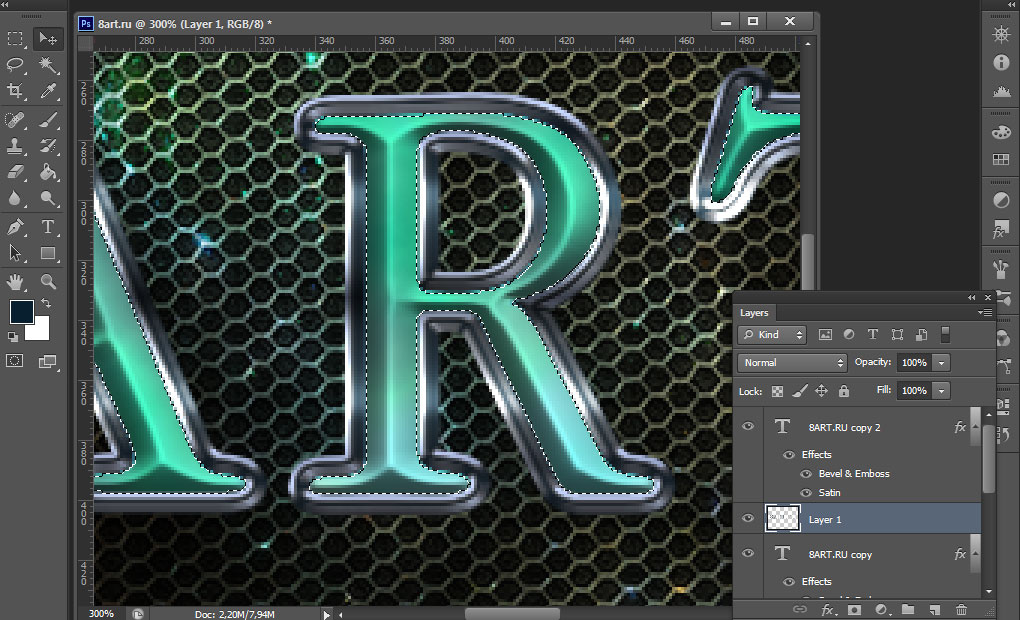The width and height of the screenshot is (1020, 620).
Task: Add a layer mask
Action: click(x=854, y=610)
